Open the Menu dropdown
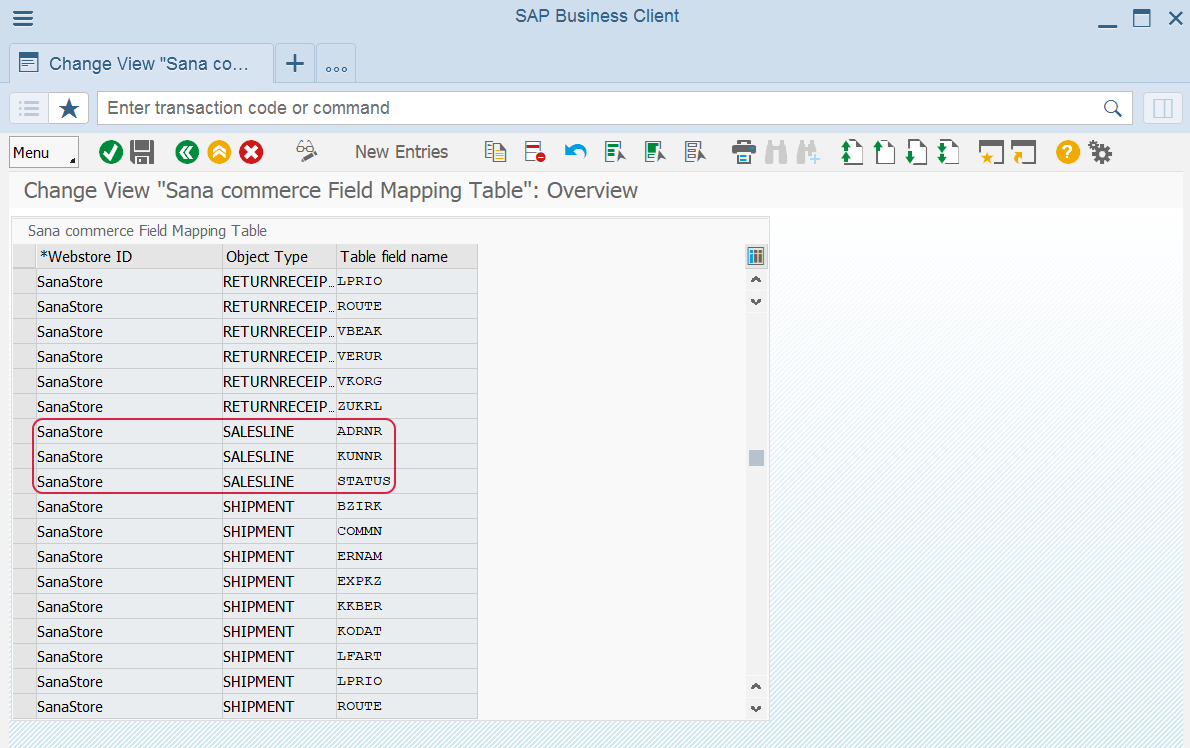This screenshot has width=1190, height=748. click(x=44, y=152)
